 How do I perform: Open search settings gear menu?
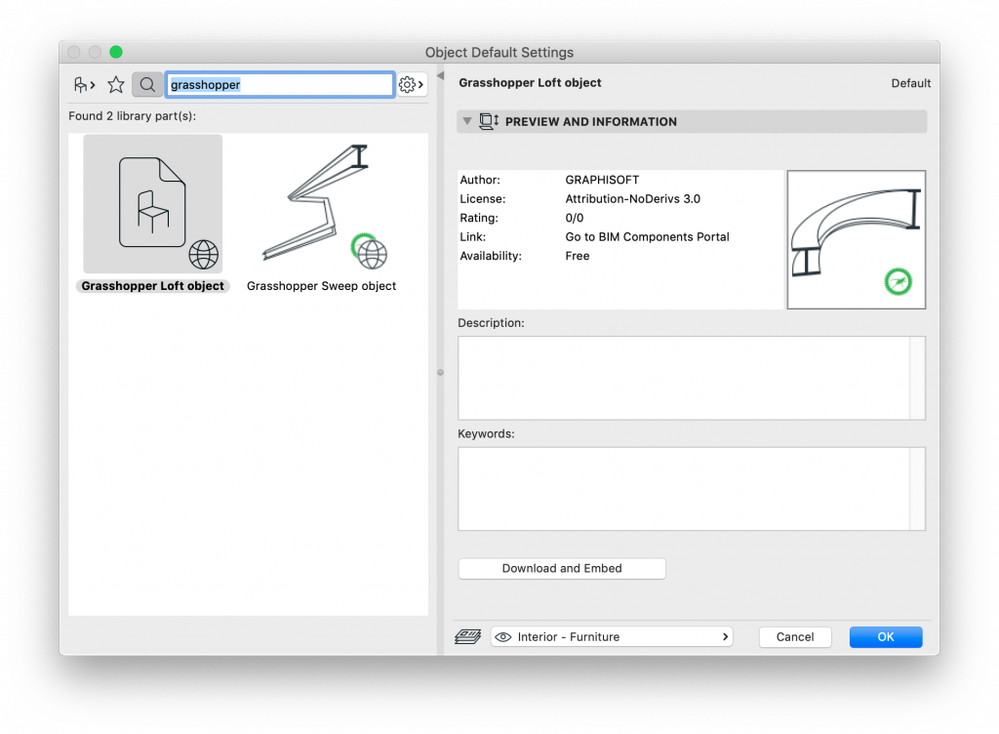[x=411, y=84]
